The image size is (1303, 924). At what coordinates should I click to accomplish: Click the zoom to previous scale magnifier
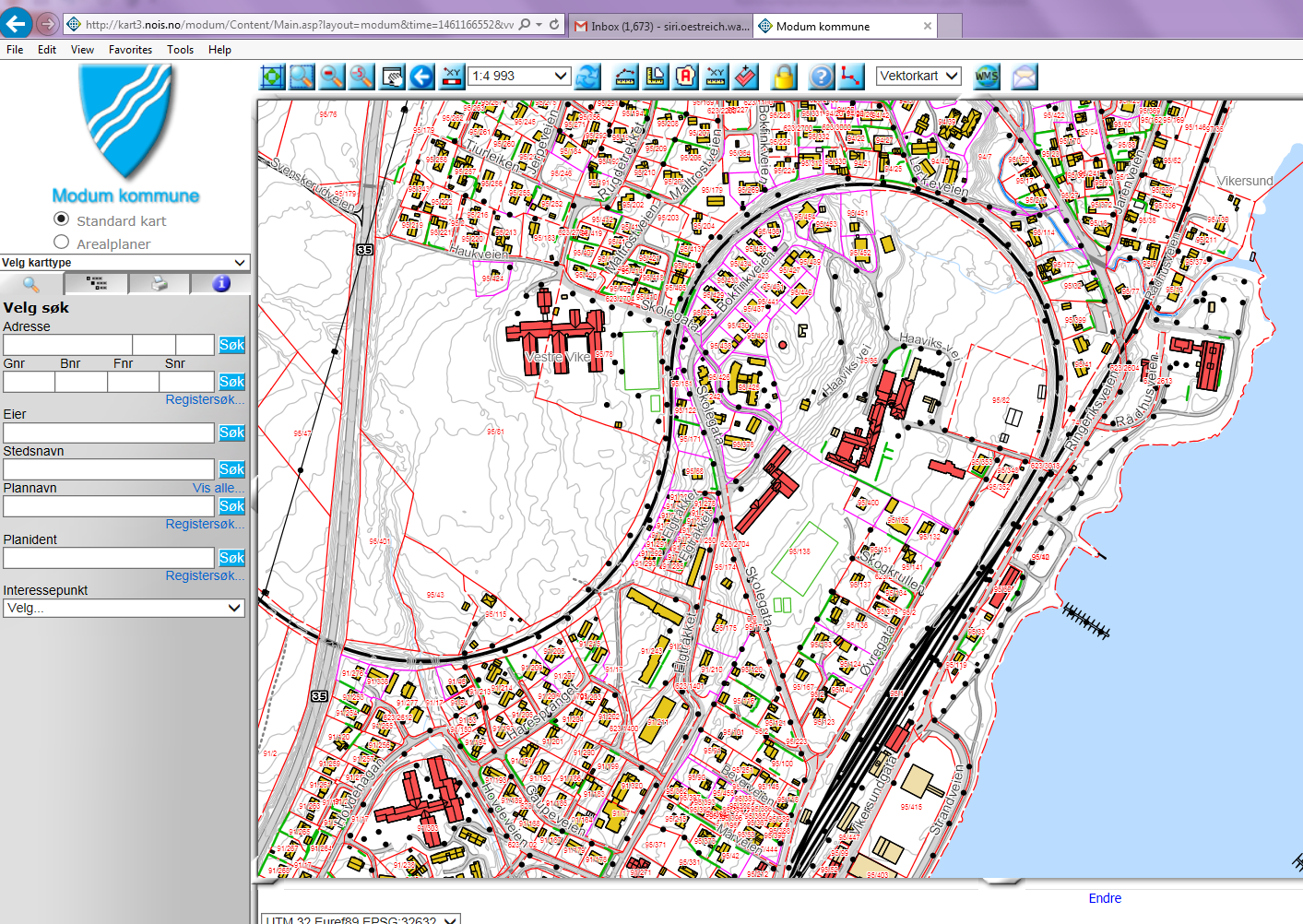[361, 77]
